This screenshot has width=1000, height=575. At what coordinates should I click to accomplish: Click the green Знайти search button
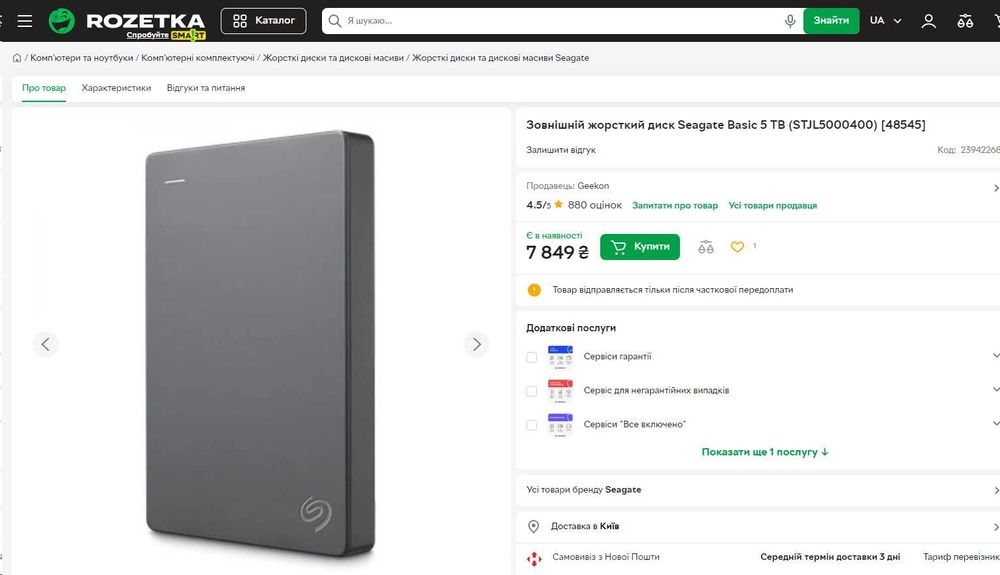[x=831, y=20]
